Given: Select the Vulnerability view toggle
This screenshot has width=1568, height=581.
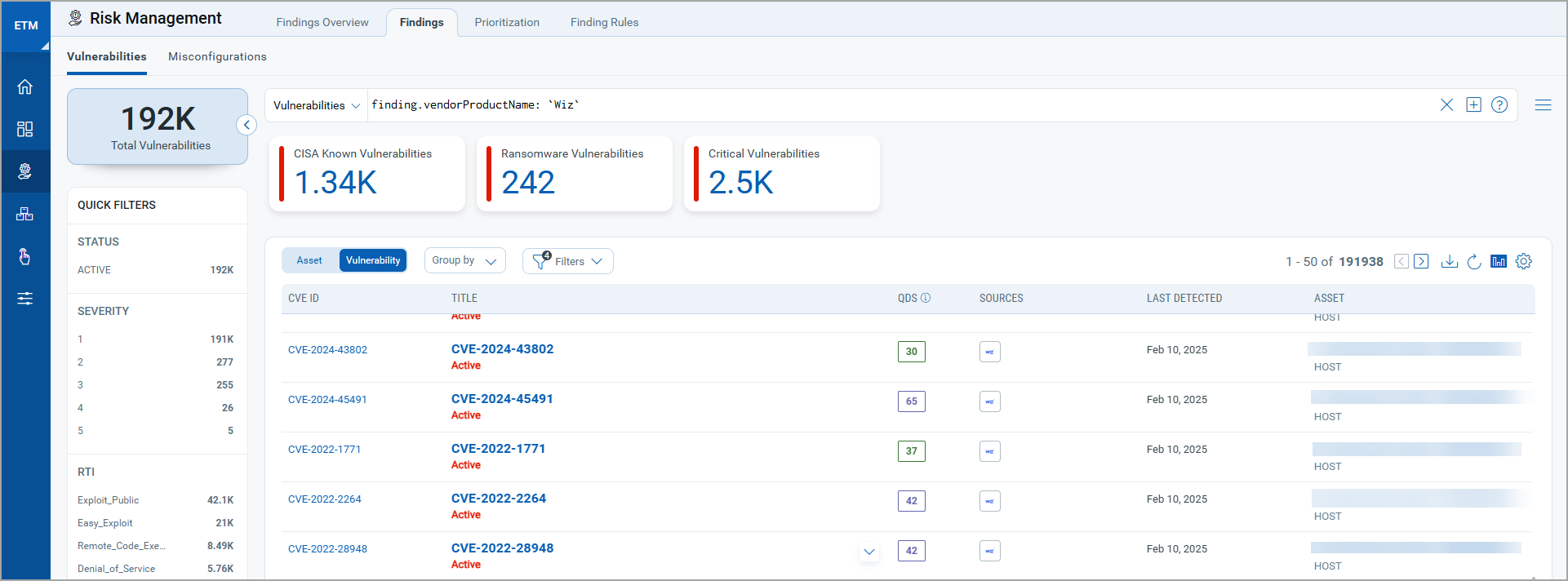Looking at the screenshot, I should click(373, 260).
